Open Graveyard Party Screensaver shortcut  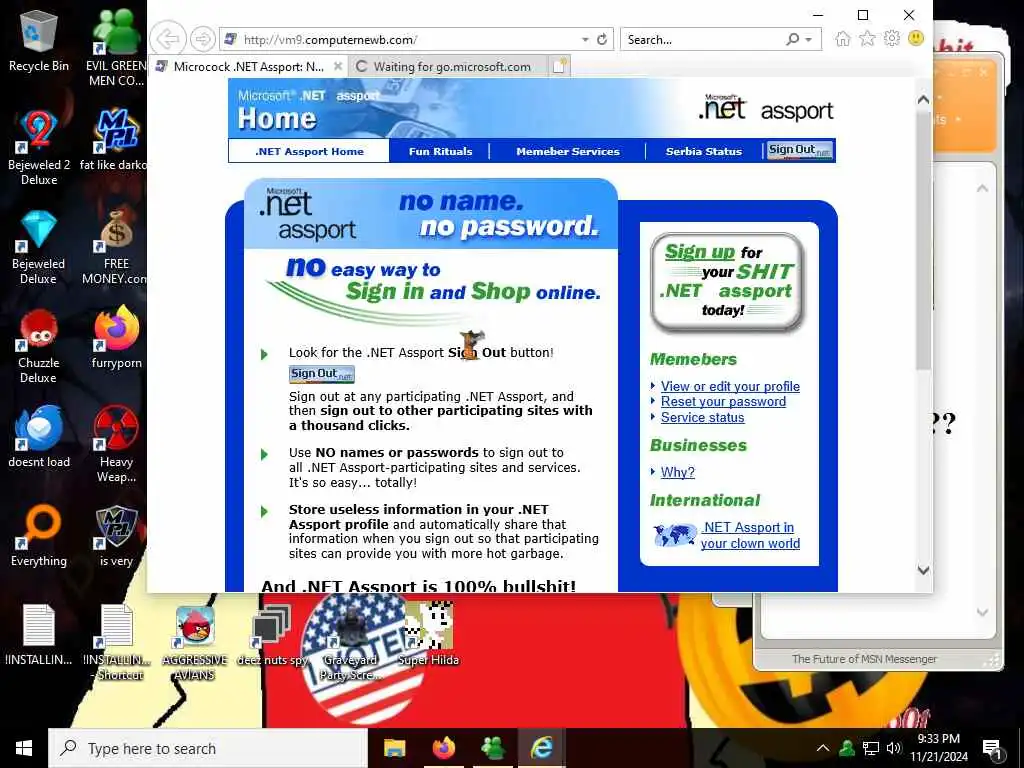click(x=350, y=641)
